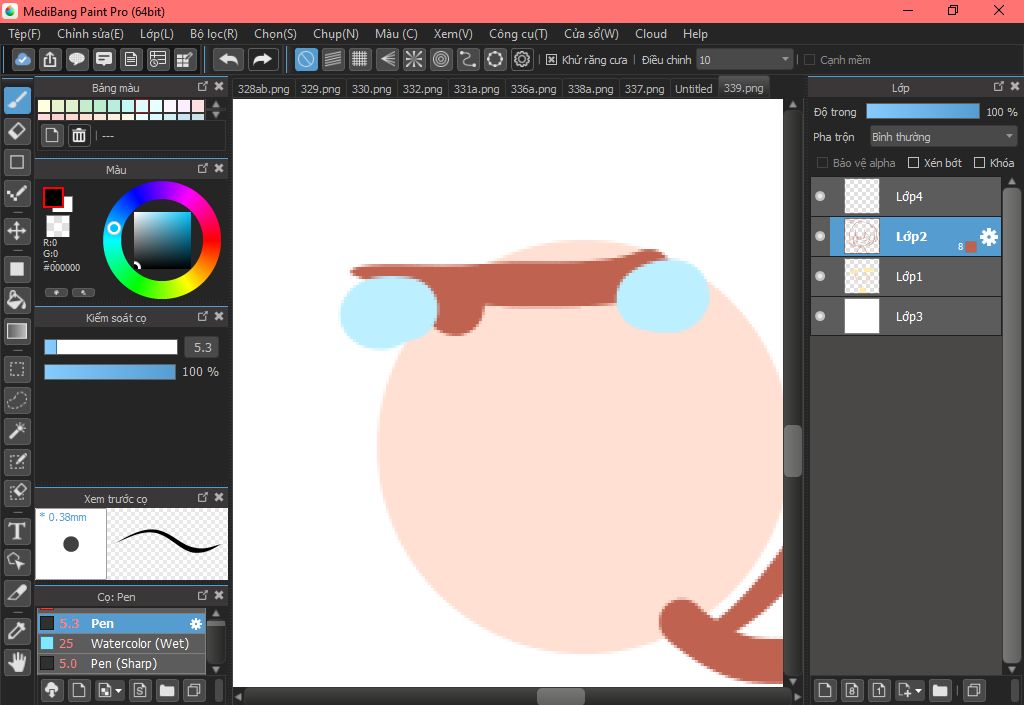1024x705 pixels.
Task: Create new layer in layer panel
Action: pyautogui.click(x=825, y=690)
